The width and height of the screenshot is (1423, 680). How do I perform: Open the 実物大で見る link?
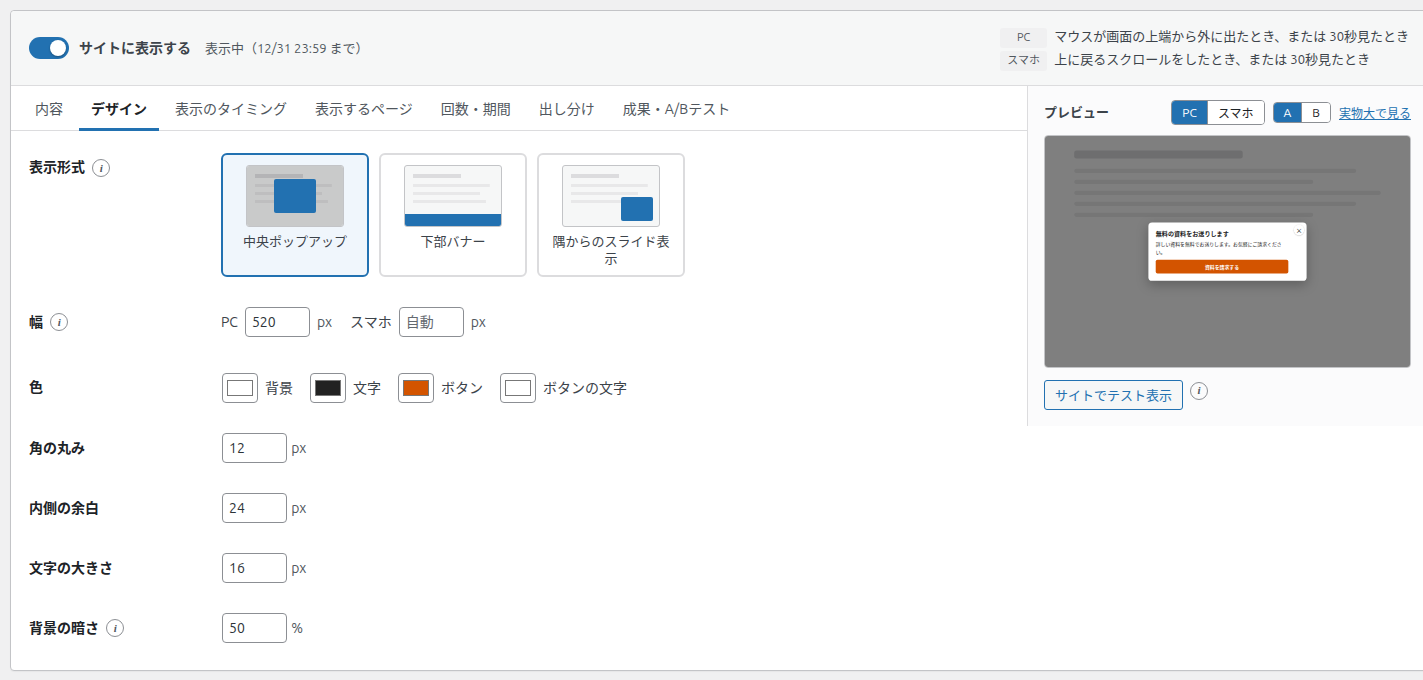1375,113
